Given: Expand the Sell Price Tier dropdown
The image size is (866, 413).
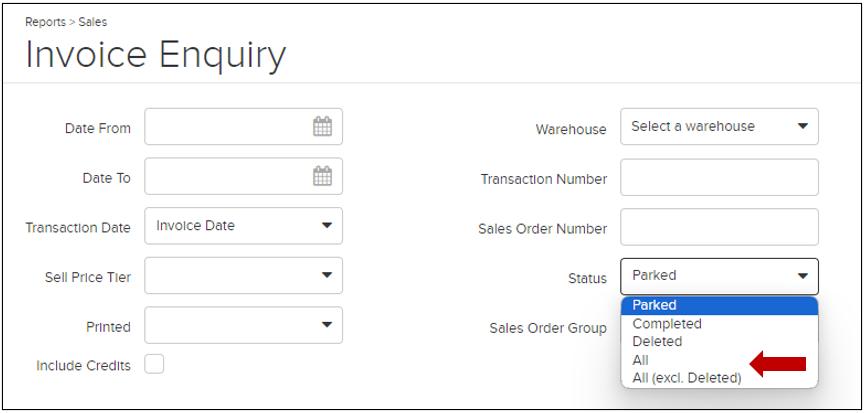Looking at the screenshot, I should (244, 276).
